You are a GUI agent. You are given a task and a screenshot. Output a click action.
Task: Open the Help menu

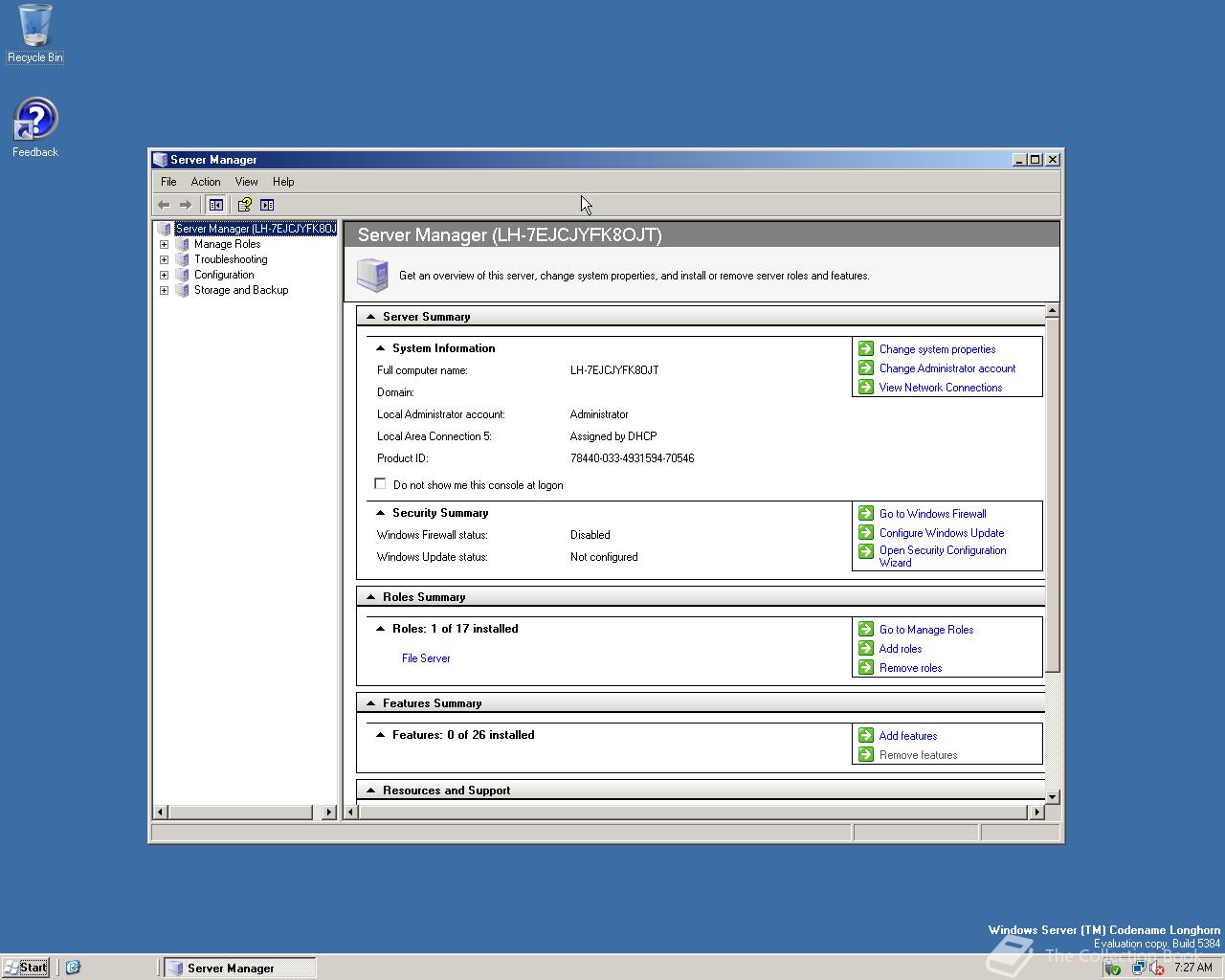(x=283, y=182)
